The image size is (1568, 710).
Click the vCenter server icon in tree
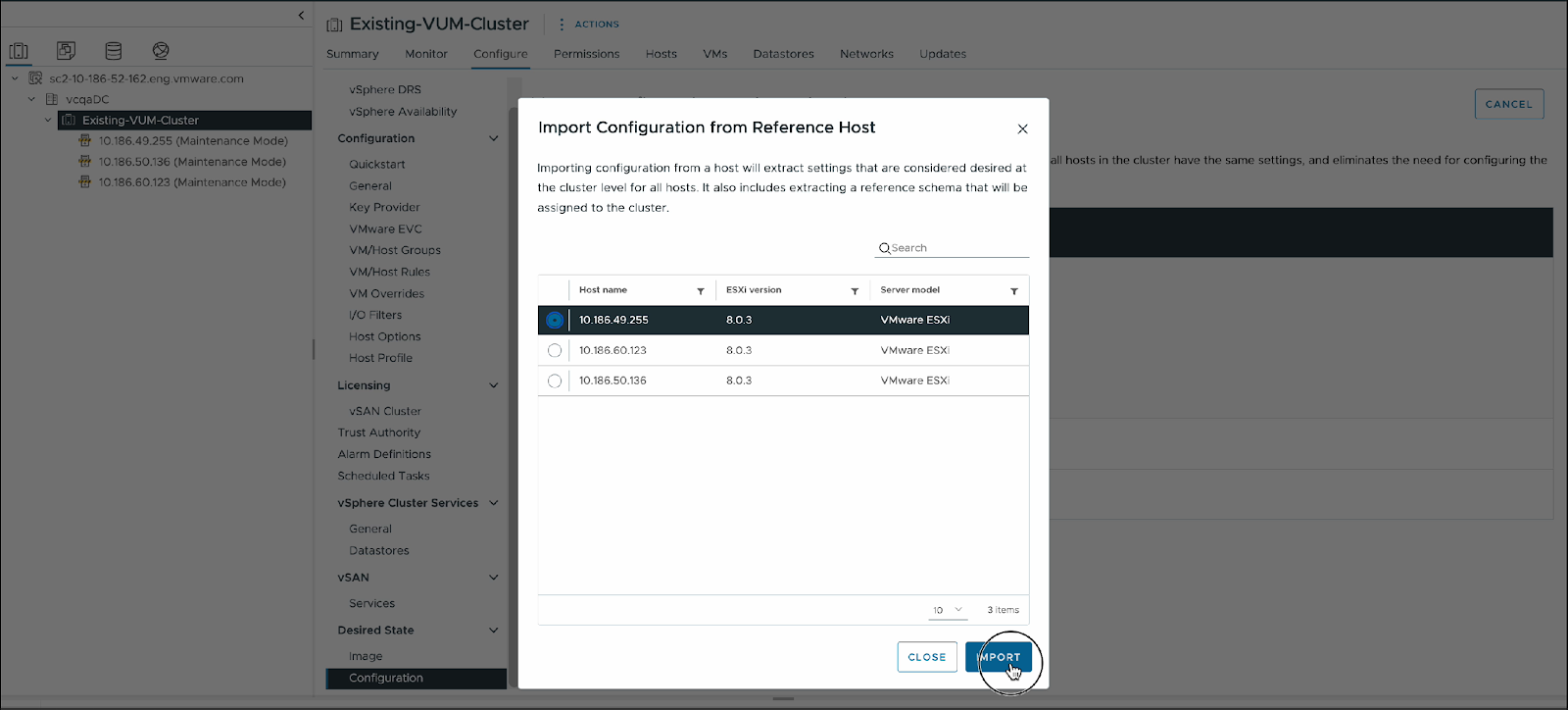[x=35, y=78]
